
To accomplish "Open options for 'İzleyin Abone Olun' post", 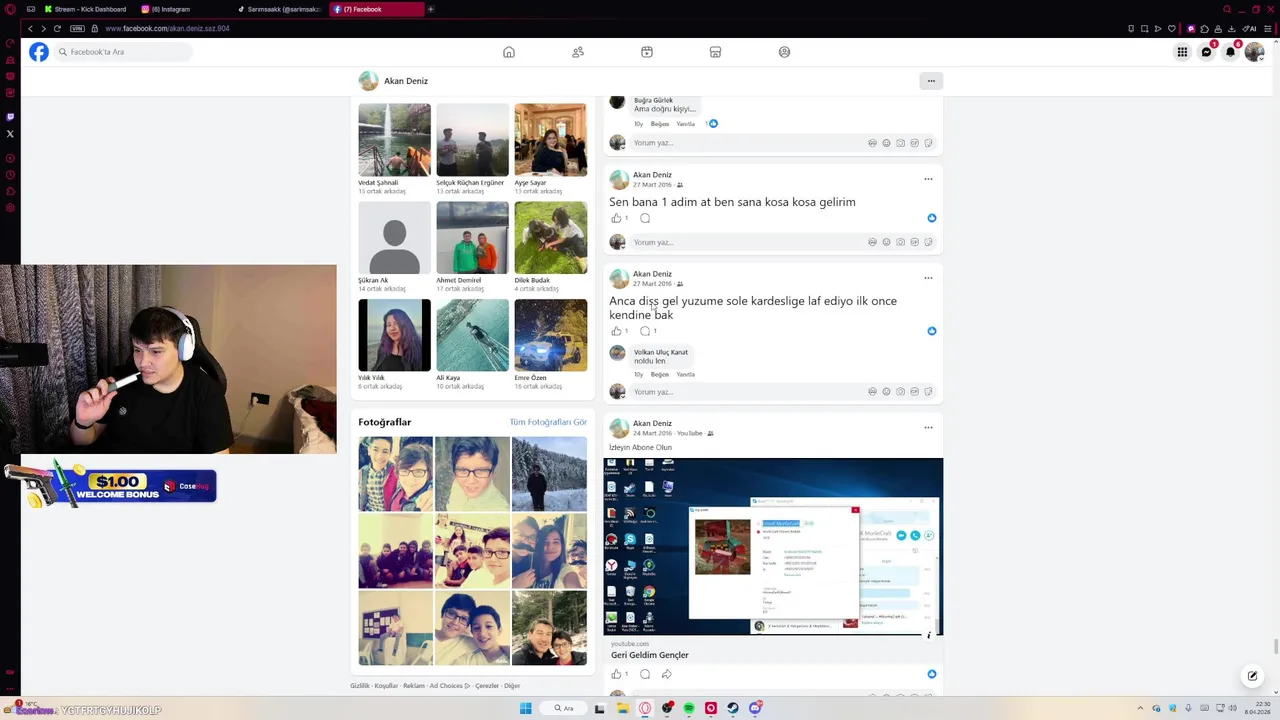I will [928, 428].
